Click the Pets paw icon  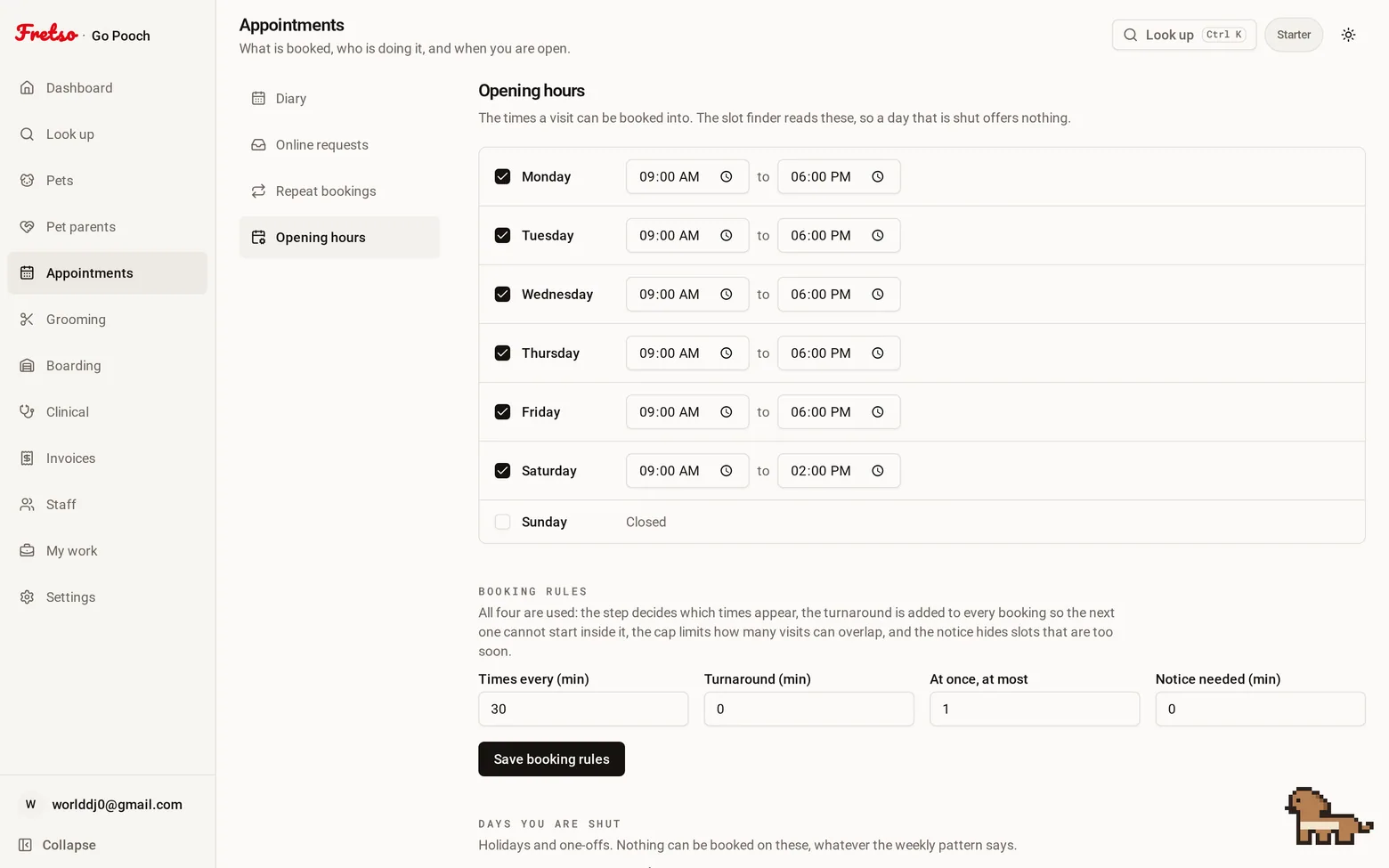point(27,180)
